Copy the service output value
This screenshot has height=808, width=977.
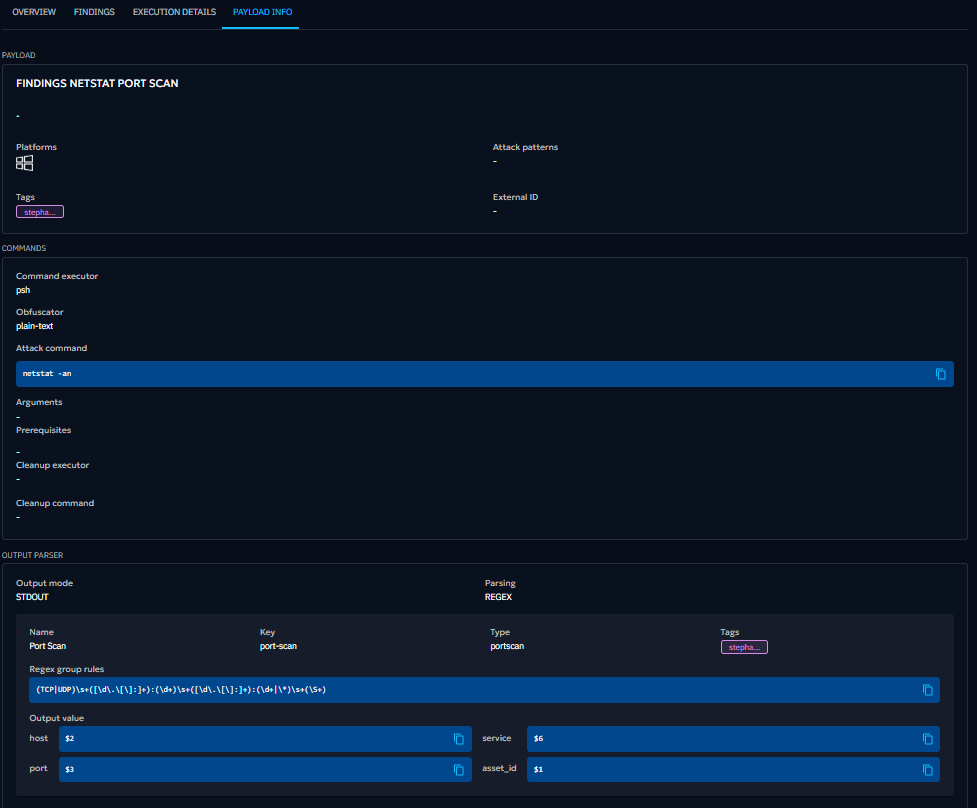[927, 739]
